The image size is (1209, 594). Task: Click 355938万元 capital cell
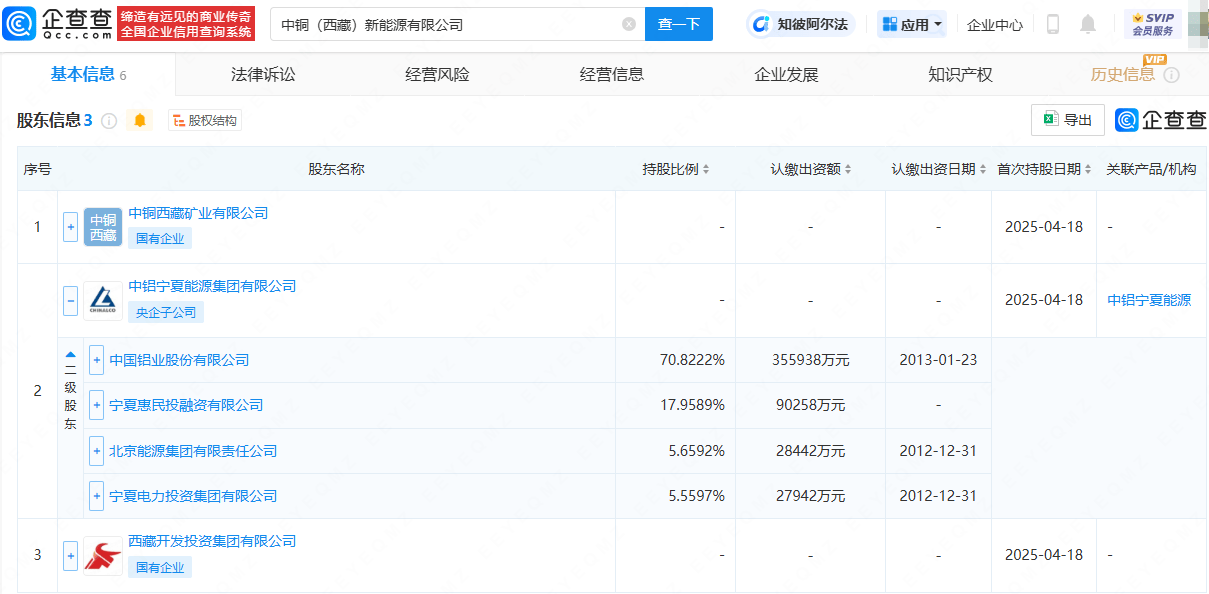pos(811,360)
